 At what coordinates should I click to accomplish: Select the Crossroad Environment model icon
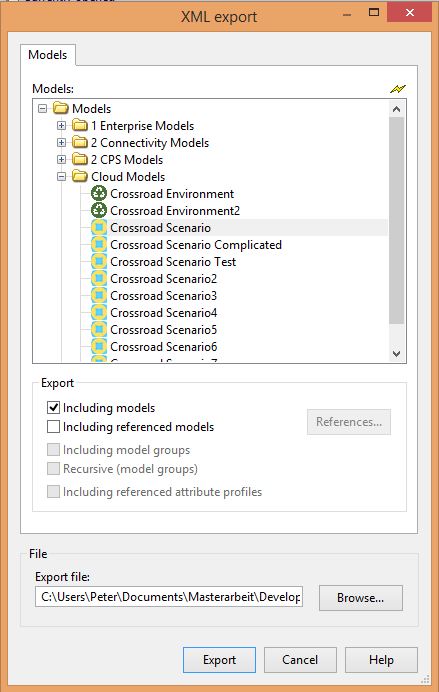coord(99,193)
